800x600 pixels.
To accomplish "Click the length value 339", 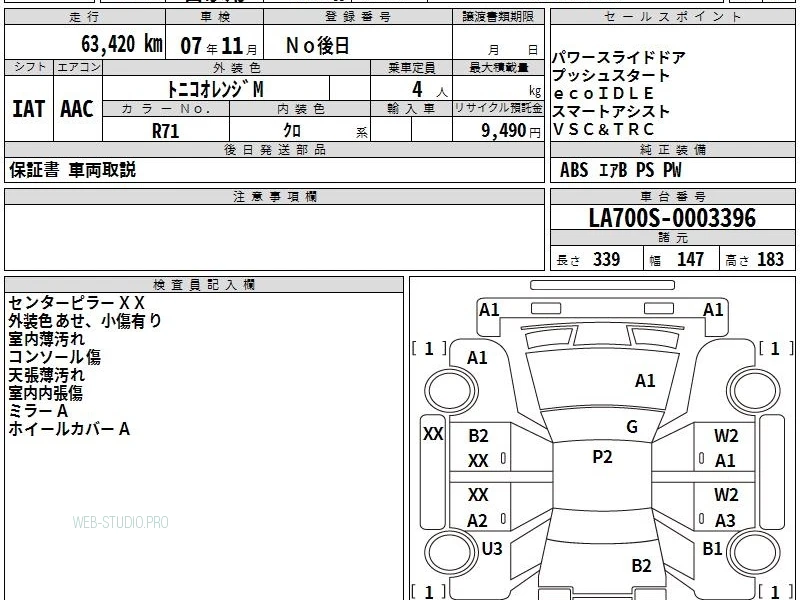I will pos(607,259).
